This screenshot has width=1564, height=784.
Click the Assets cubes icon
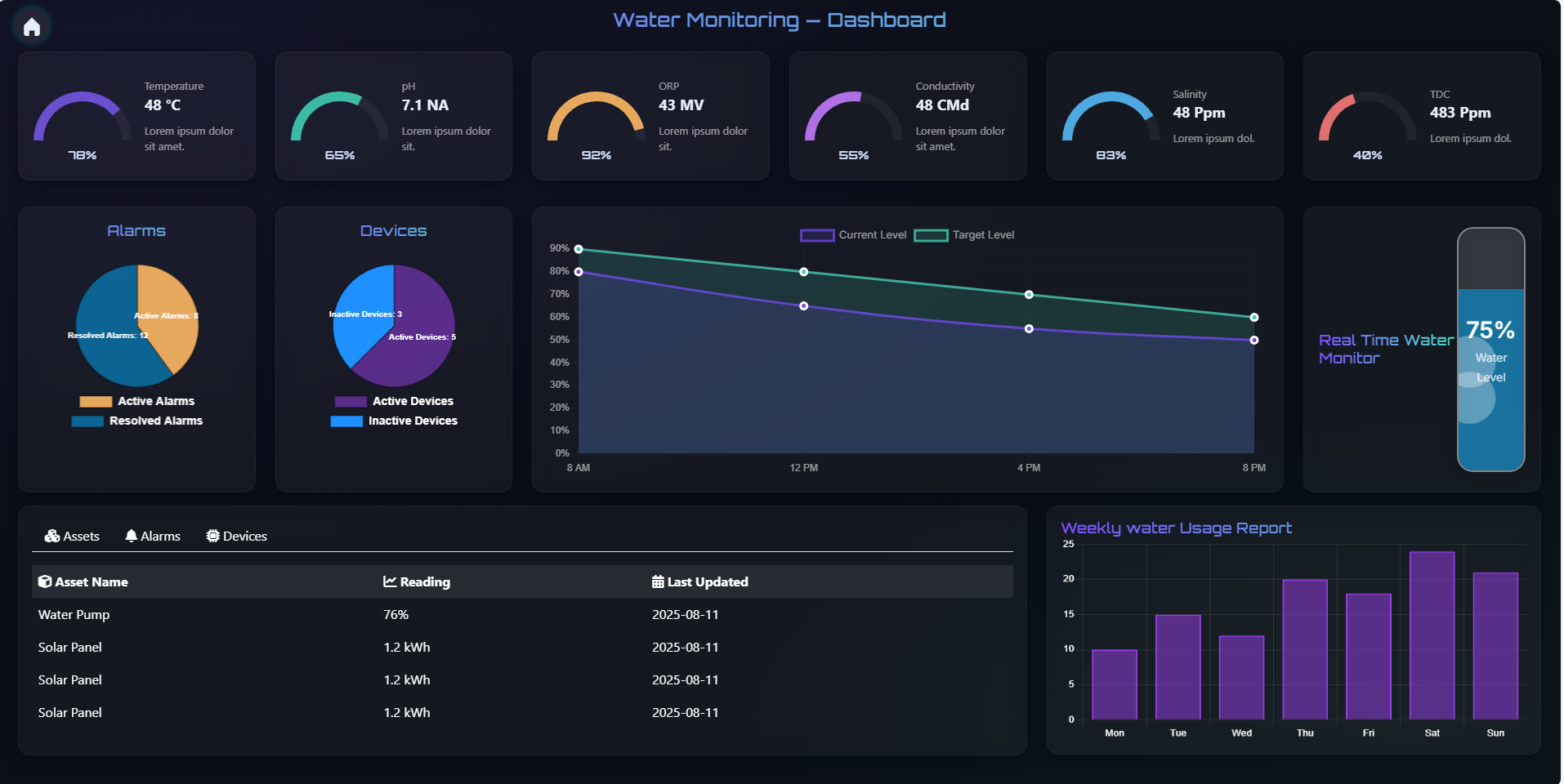pos(52,536)
